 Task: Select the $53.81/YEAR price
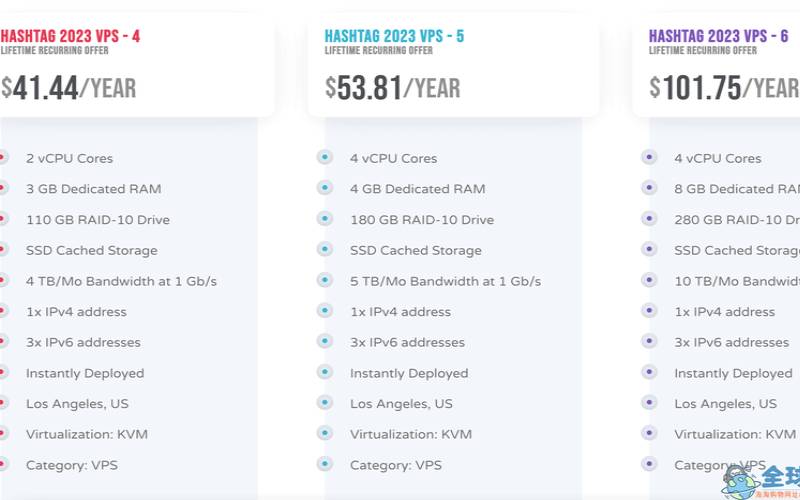pyautogui.click(x=392, y=88)
